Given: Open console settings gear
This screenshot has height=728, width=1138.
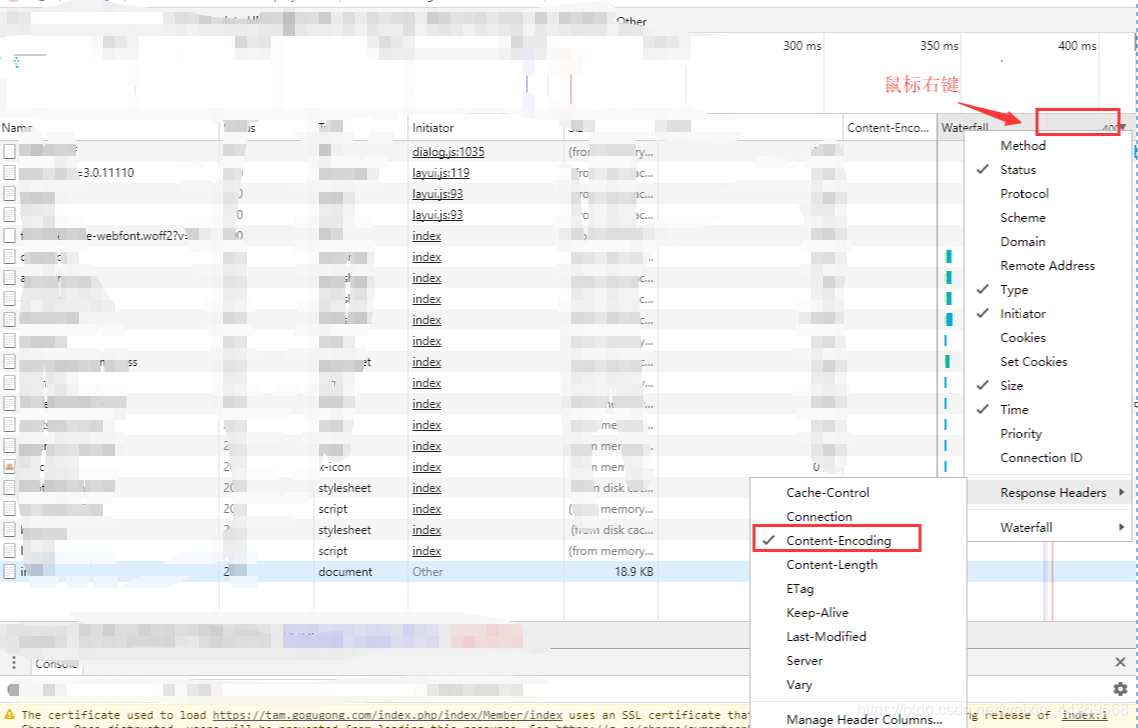Looking at the screenshot, I should coord(1120,689).
